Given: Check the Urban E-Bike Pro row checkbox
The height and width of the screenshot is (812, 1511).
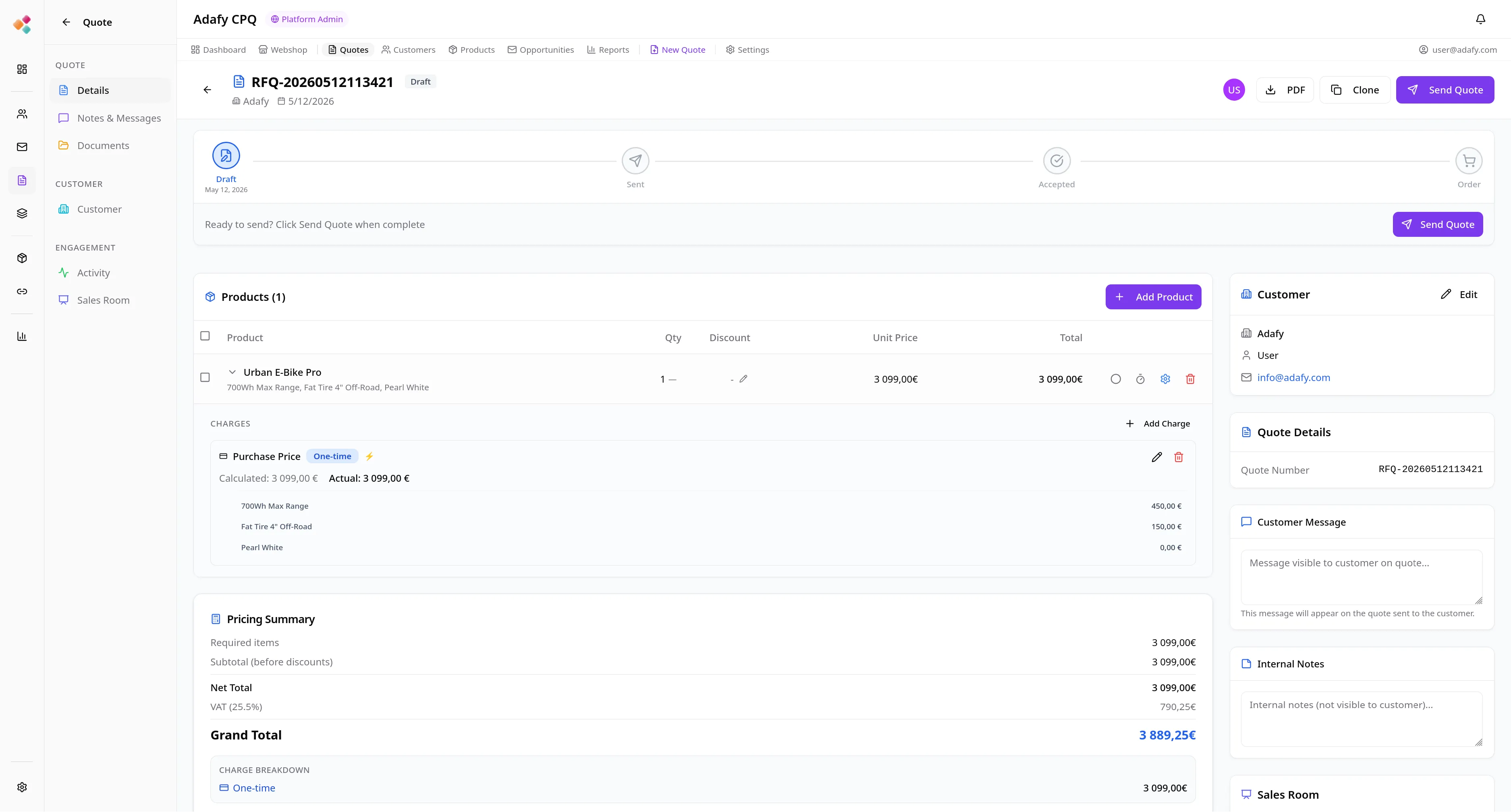Looking at the screenshot, I should click(x=205, y=377).
